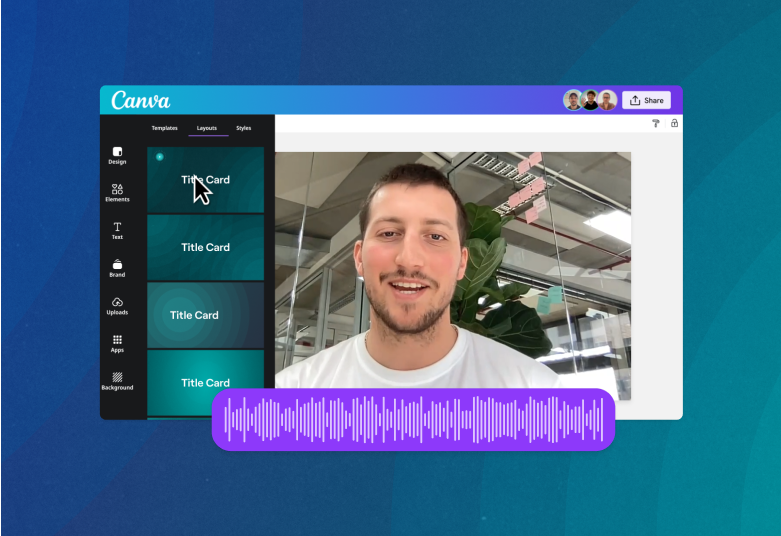This screenshot has width=781, height=536.
Task: Open the Apps grid in sidebar
Action: click(117, 344)
